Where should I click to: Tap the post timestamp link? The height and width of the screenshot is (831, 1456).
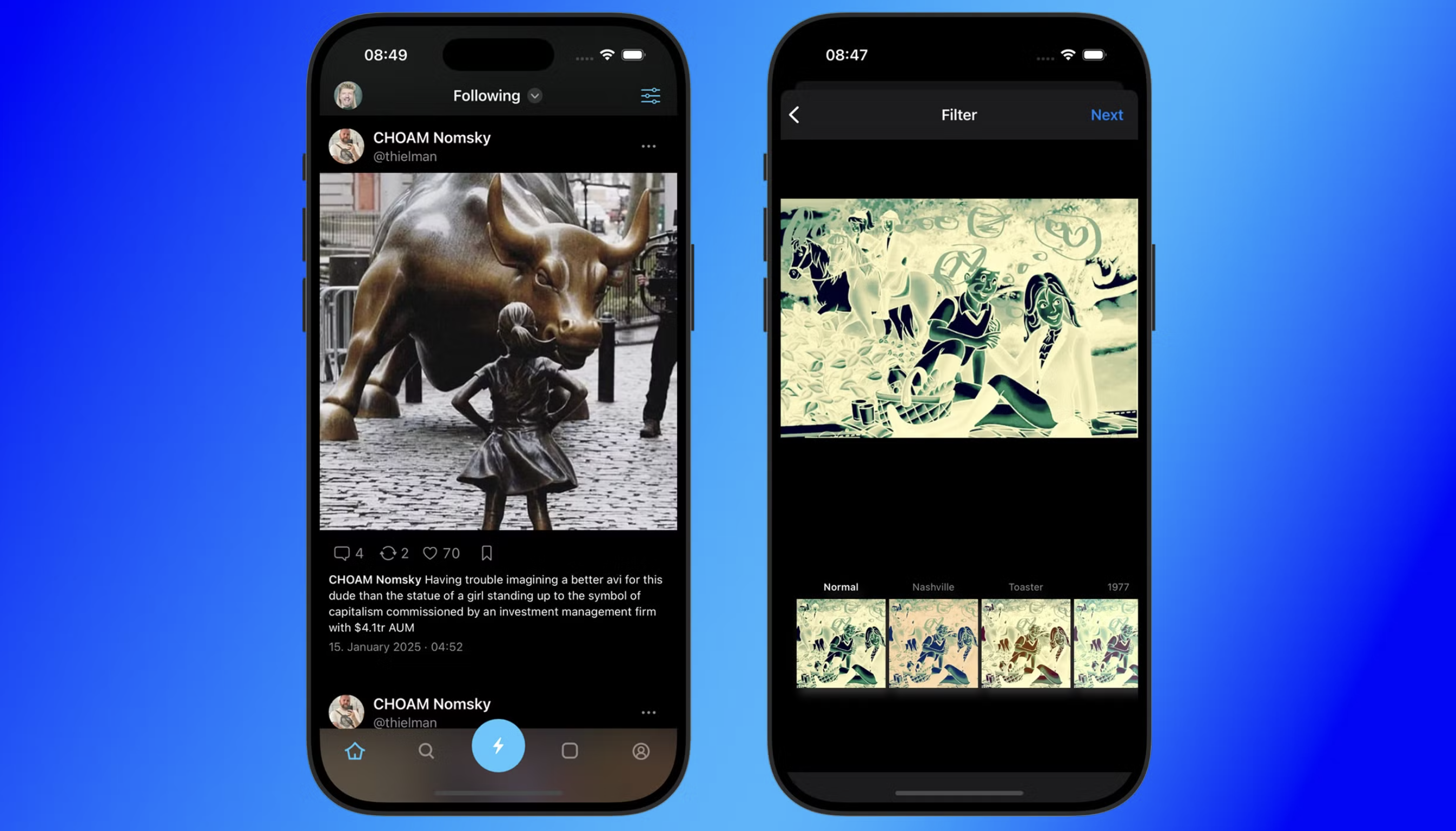coord(396,646)
